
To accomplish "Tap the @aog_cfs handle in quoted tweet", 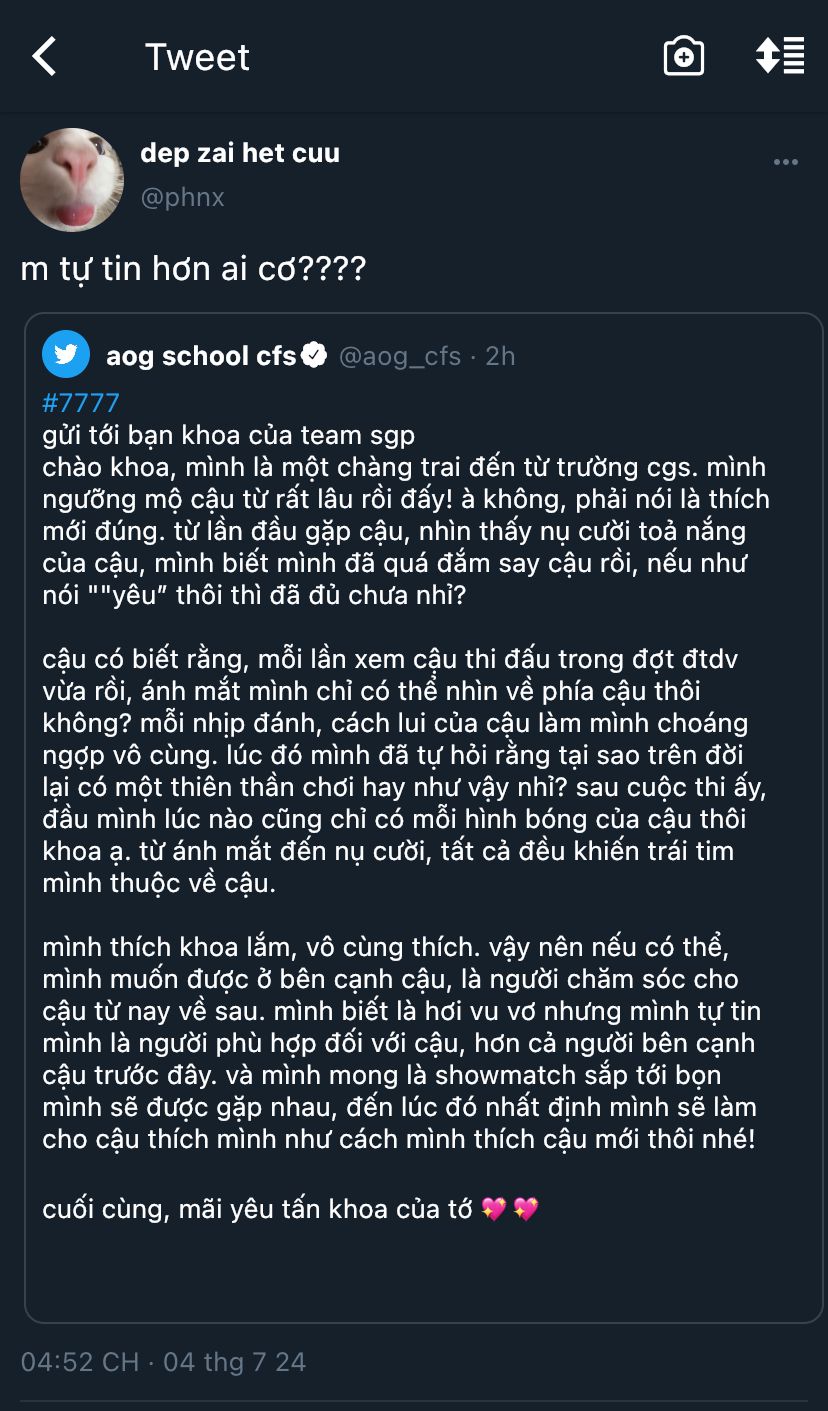I will [400, 356].
